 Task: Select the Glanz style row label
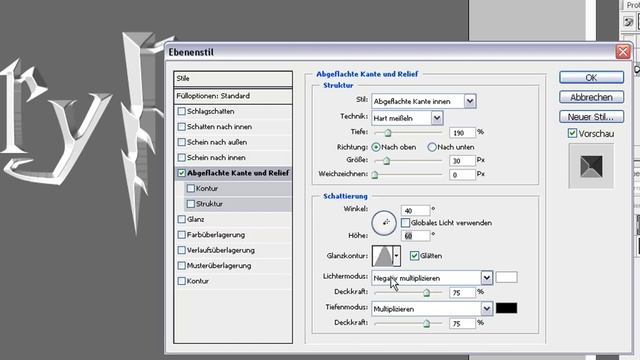tap(196, 219)
